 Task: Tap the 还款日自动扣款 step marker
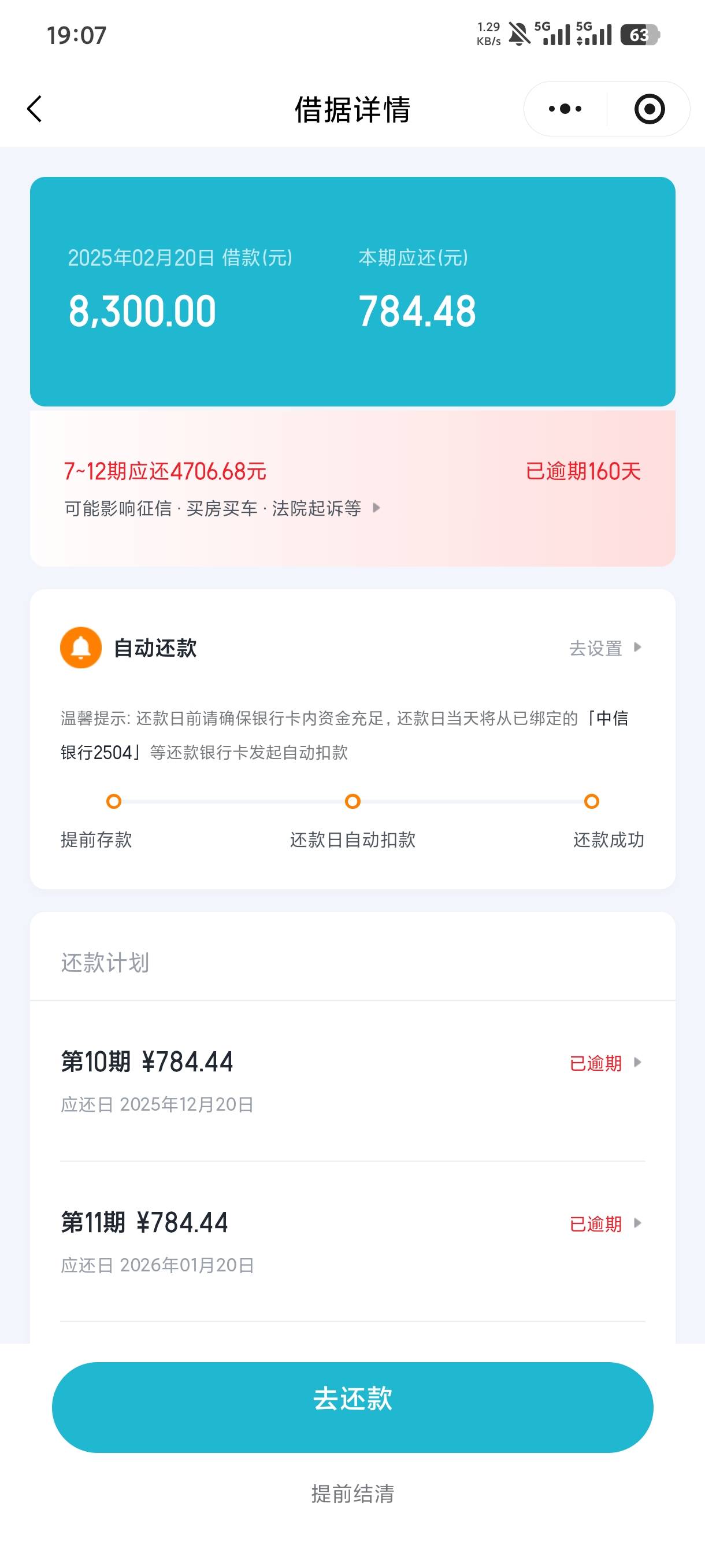353,801
